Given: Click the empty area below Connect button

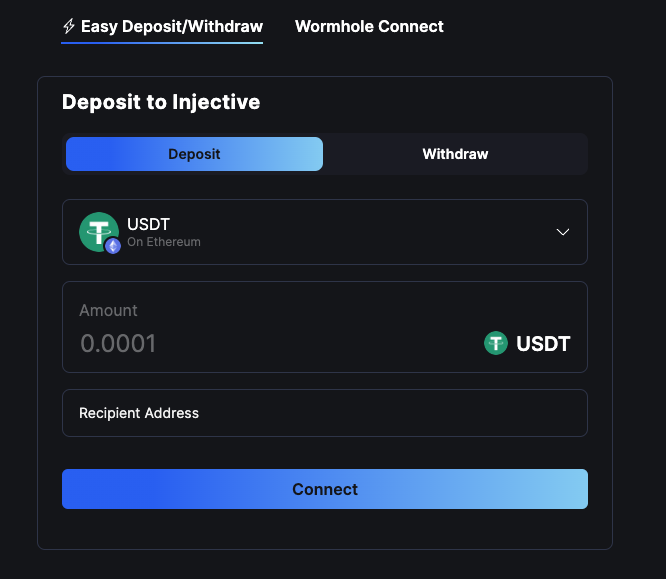Looking at the screenshot, I should 324,528.
